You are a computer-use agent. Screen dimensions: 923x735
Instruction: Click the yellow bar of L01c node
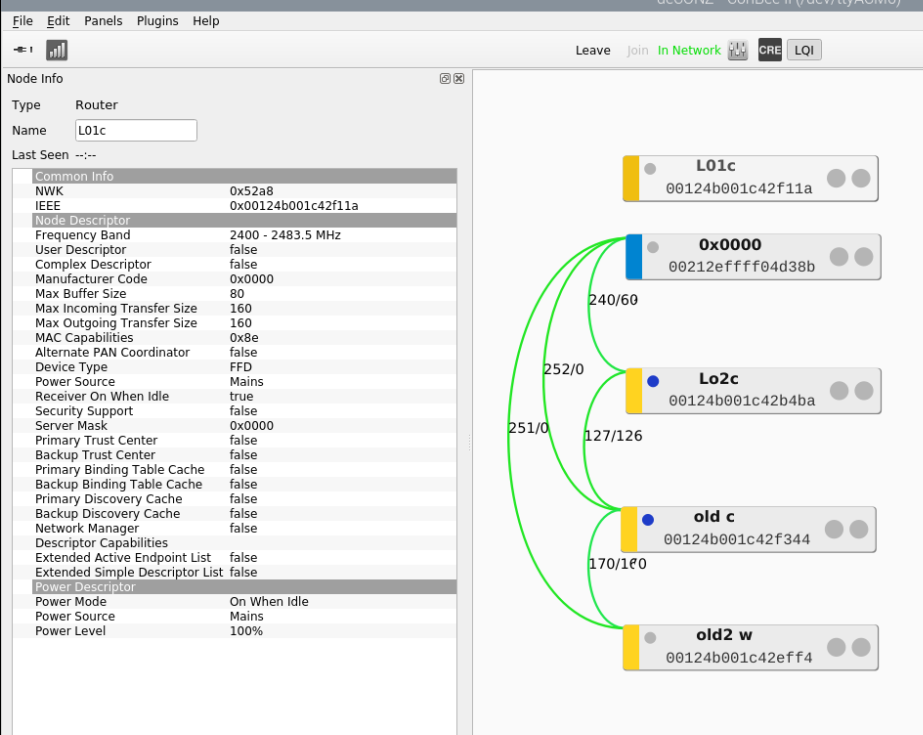pyautogui.click(x=631, y=178)
